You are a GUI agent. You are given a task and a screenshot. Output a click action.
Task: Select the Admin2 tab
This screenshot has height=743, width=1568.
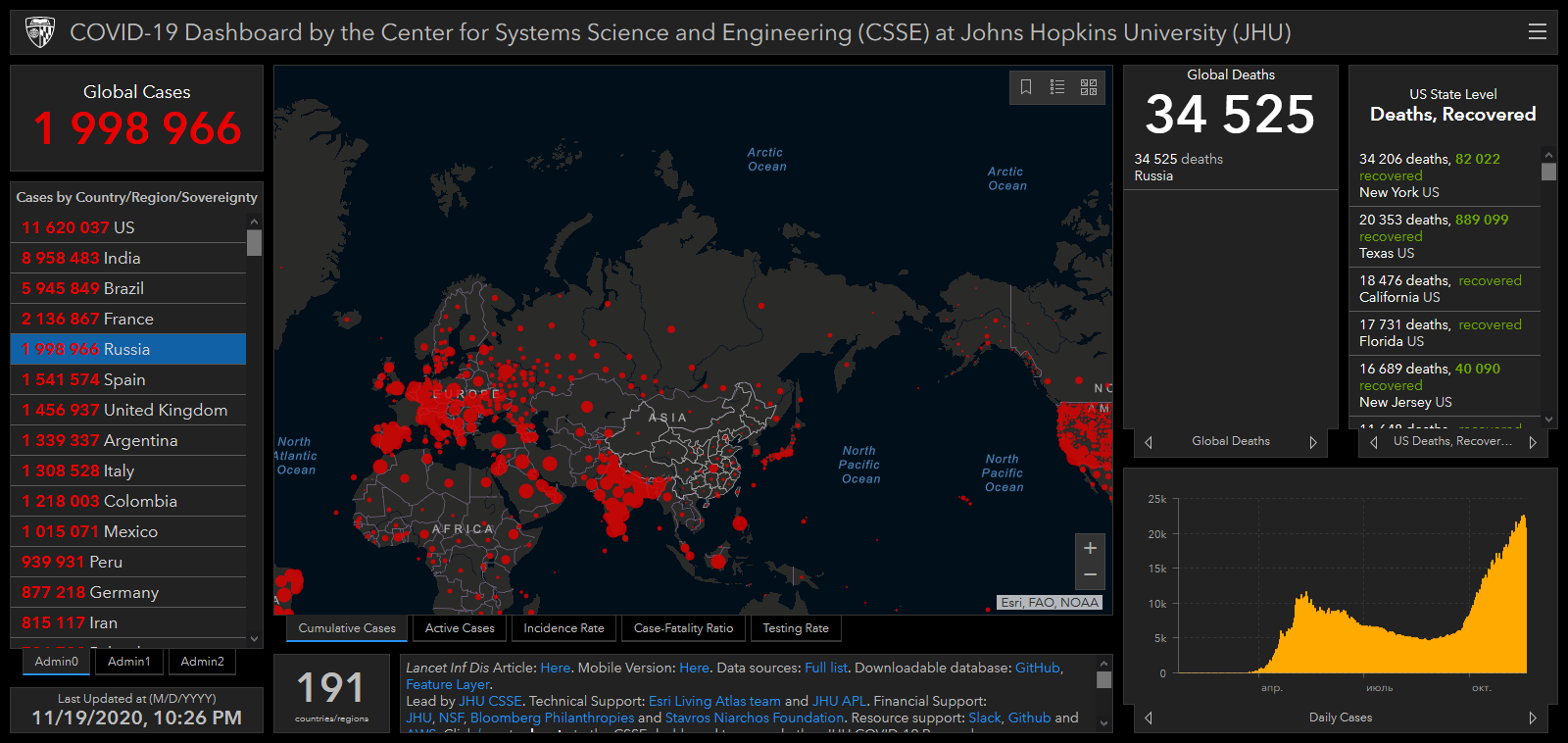(x=202, y=662)
